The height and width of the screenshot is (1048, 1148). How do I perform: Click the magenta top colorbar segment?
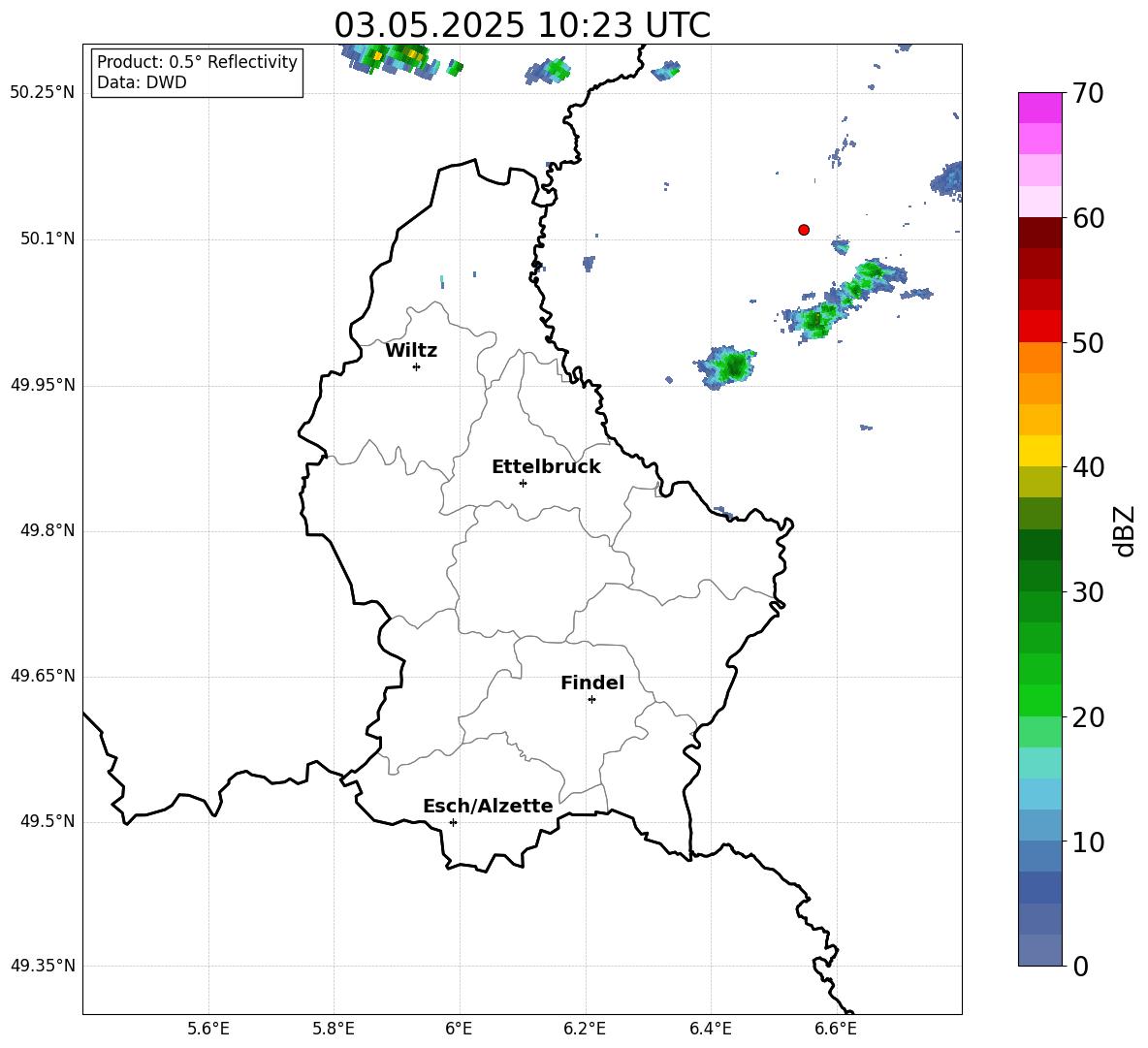coord(1039,108)
